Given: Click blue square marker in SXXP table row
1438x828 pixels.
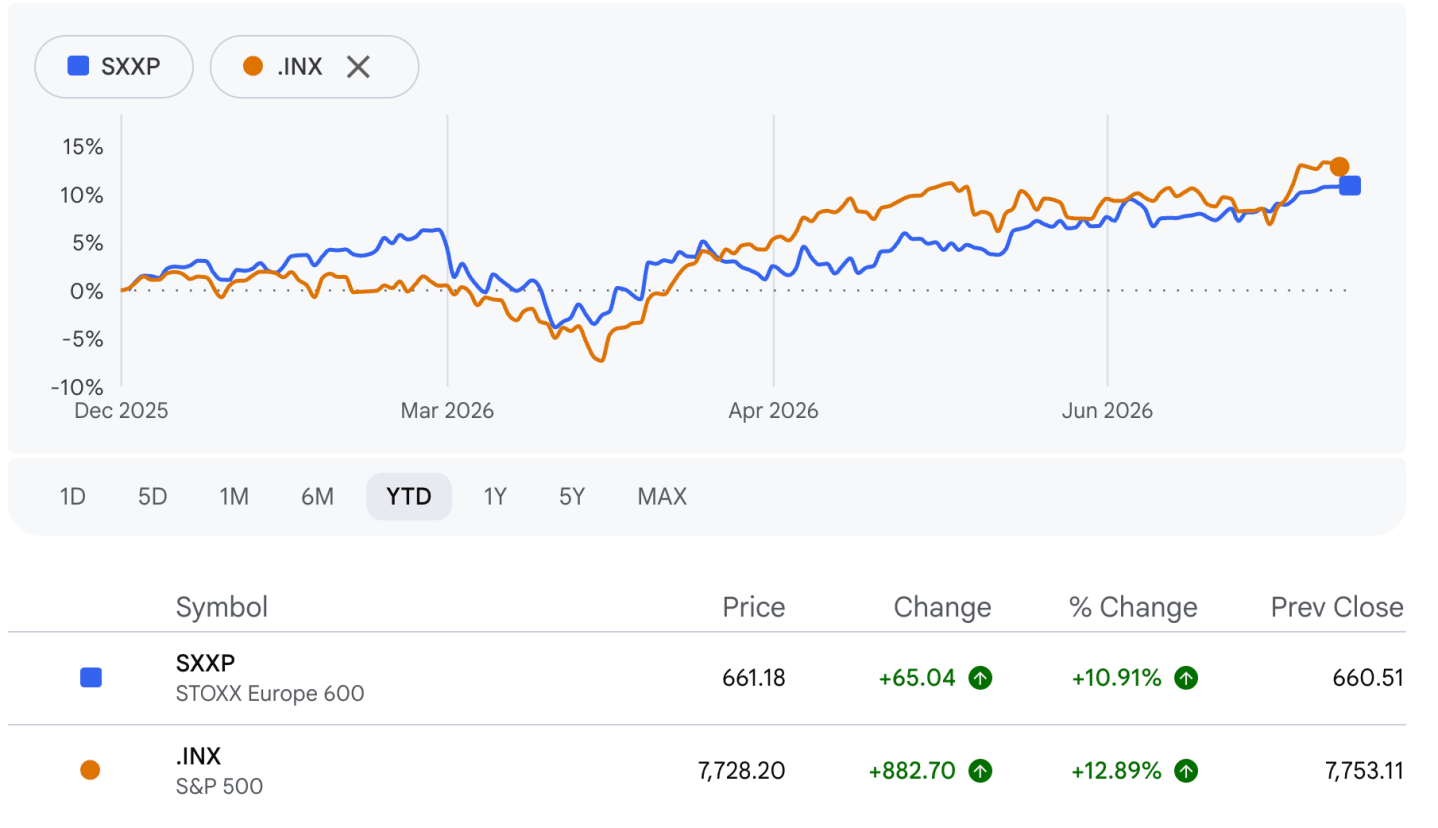Looking at the screenshot, I should coord(90,678).
